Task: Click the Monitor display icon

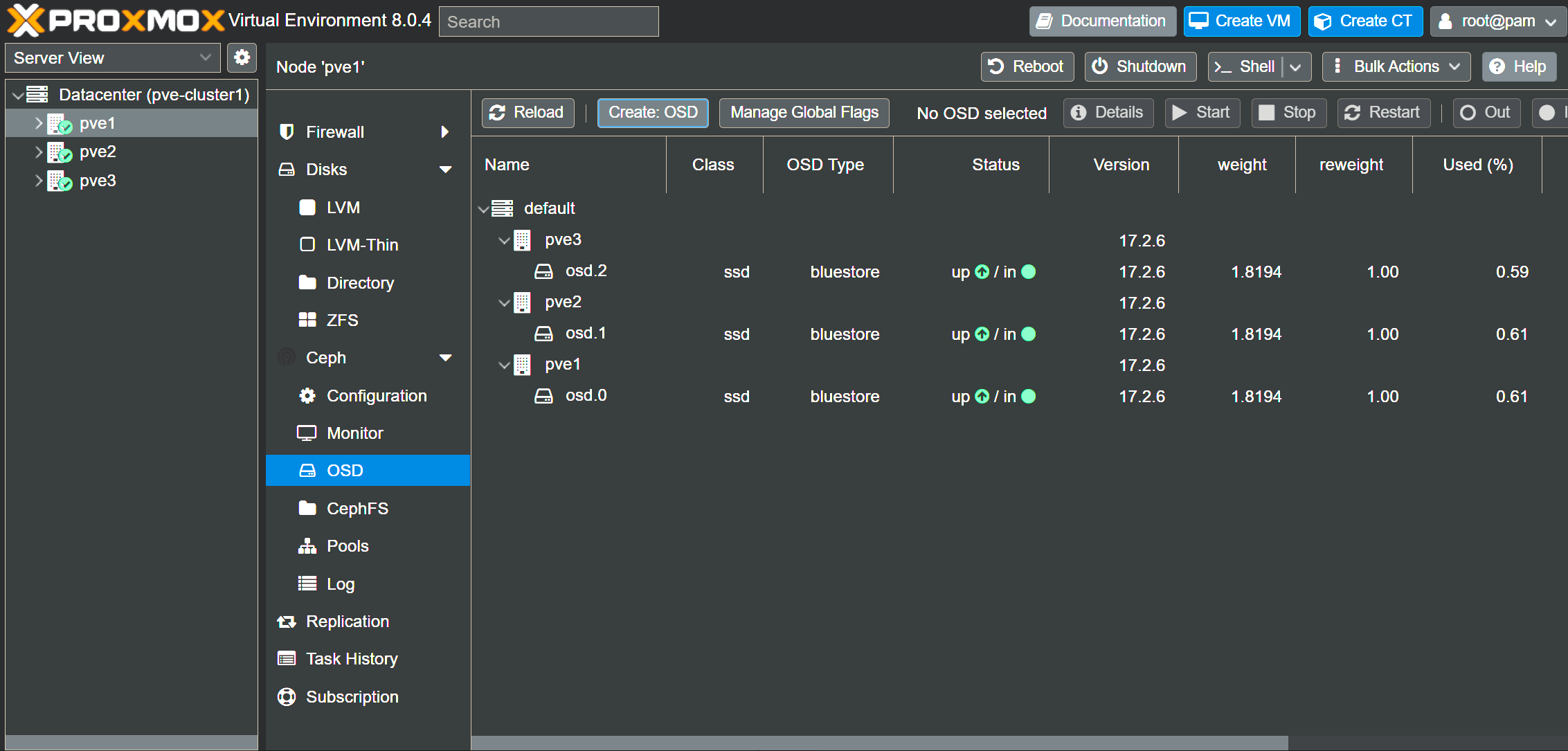Action: click(x=307, y=433)
